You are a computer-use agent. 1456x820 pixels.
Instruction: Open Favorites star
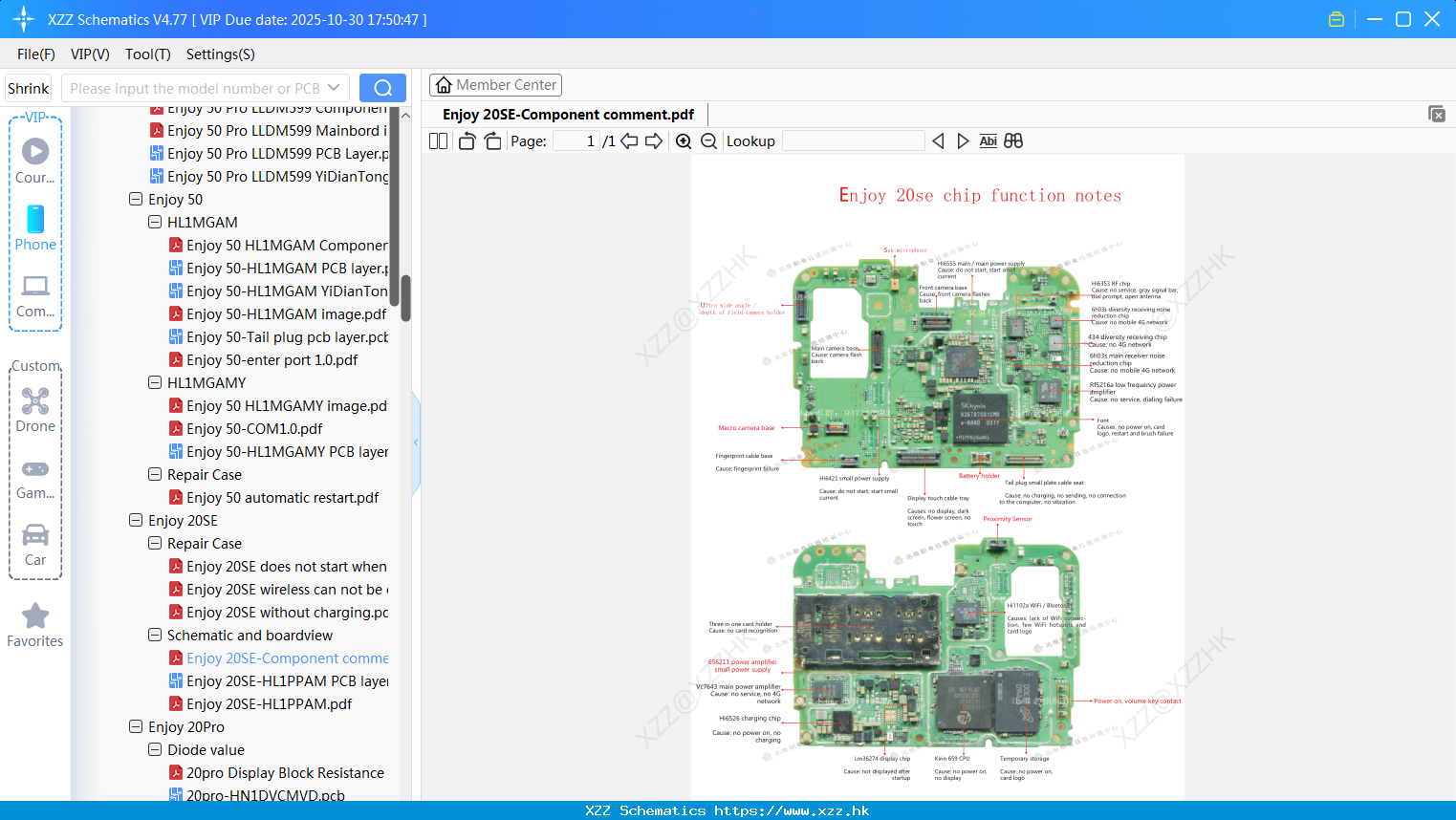coord(35,625)
